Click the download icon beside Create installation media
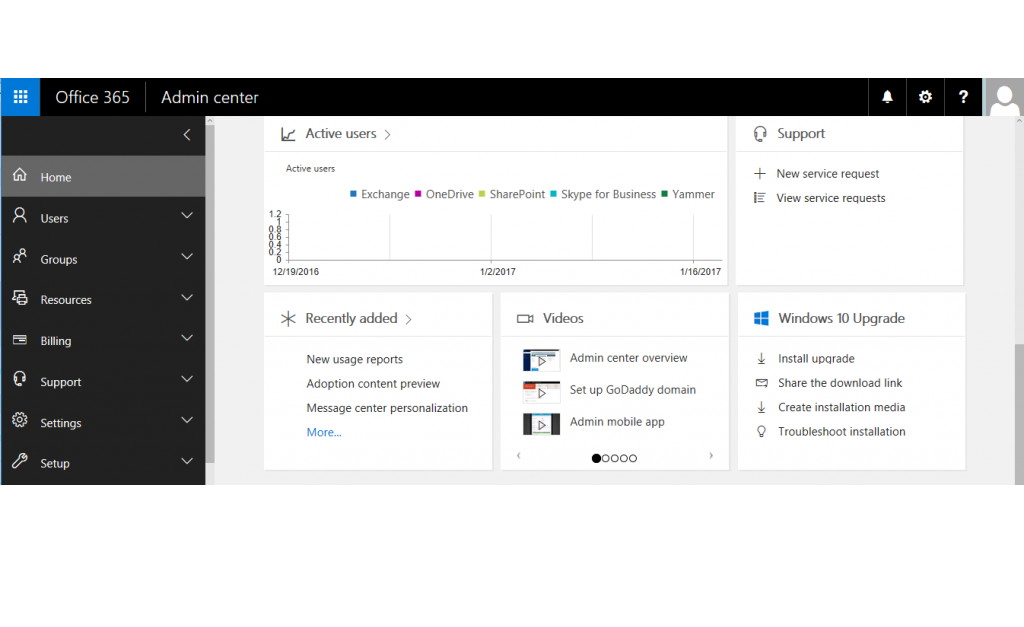 (x=761, y=408)
